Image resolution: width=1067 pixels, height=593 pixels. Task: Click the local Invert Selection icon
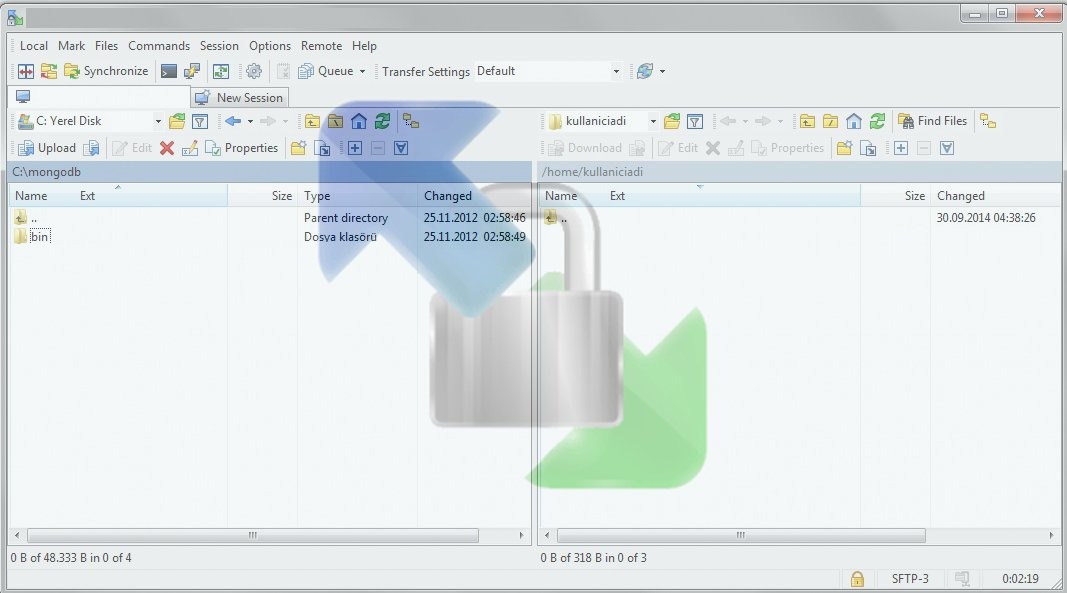point(401,148)
